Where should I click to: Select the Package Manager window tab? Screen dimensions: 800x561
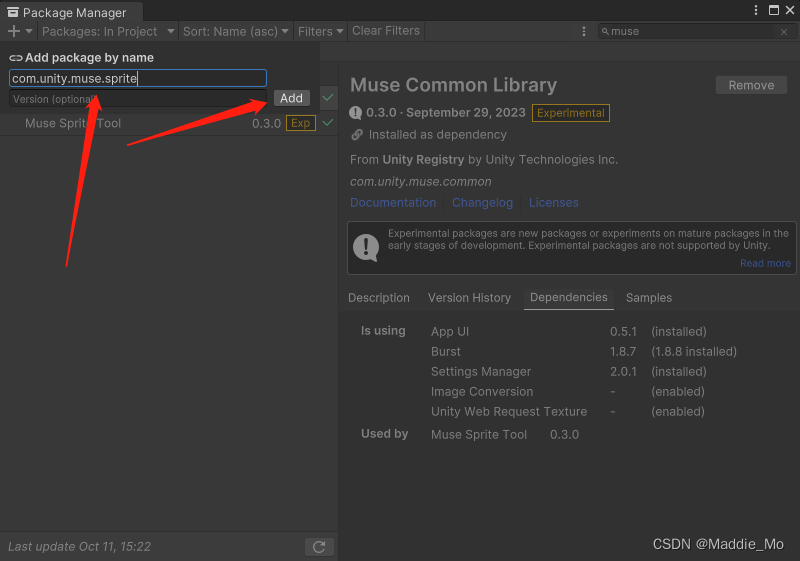(x=69, y=12)
